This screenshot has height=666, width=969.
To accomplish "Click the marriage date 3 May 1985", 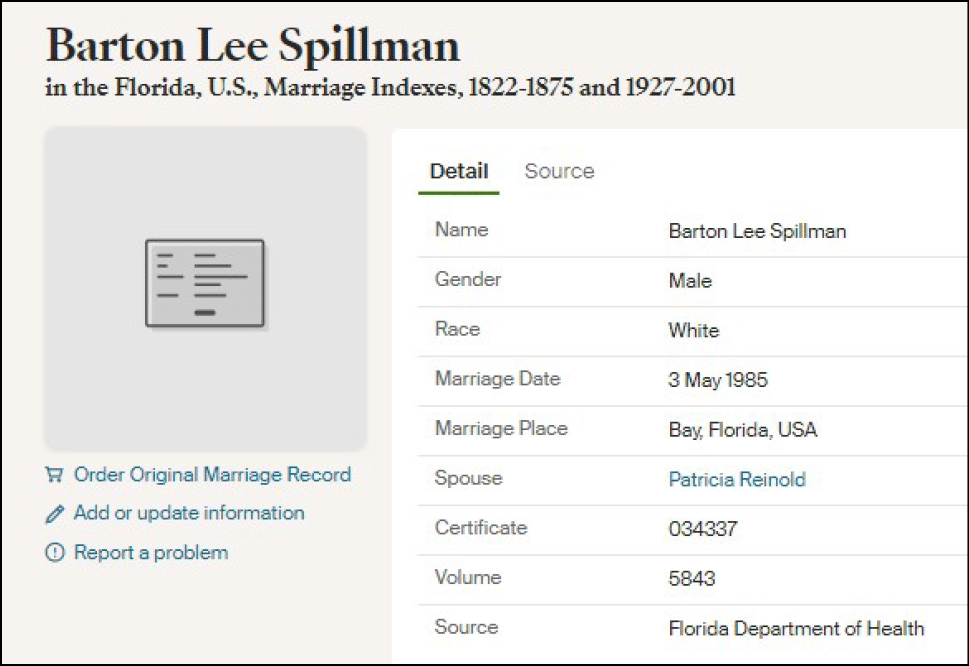I will point(718,380).
